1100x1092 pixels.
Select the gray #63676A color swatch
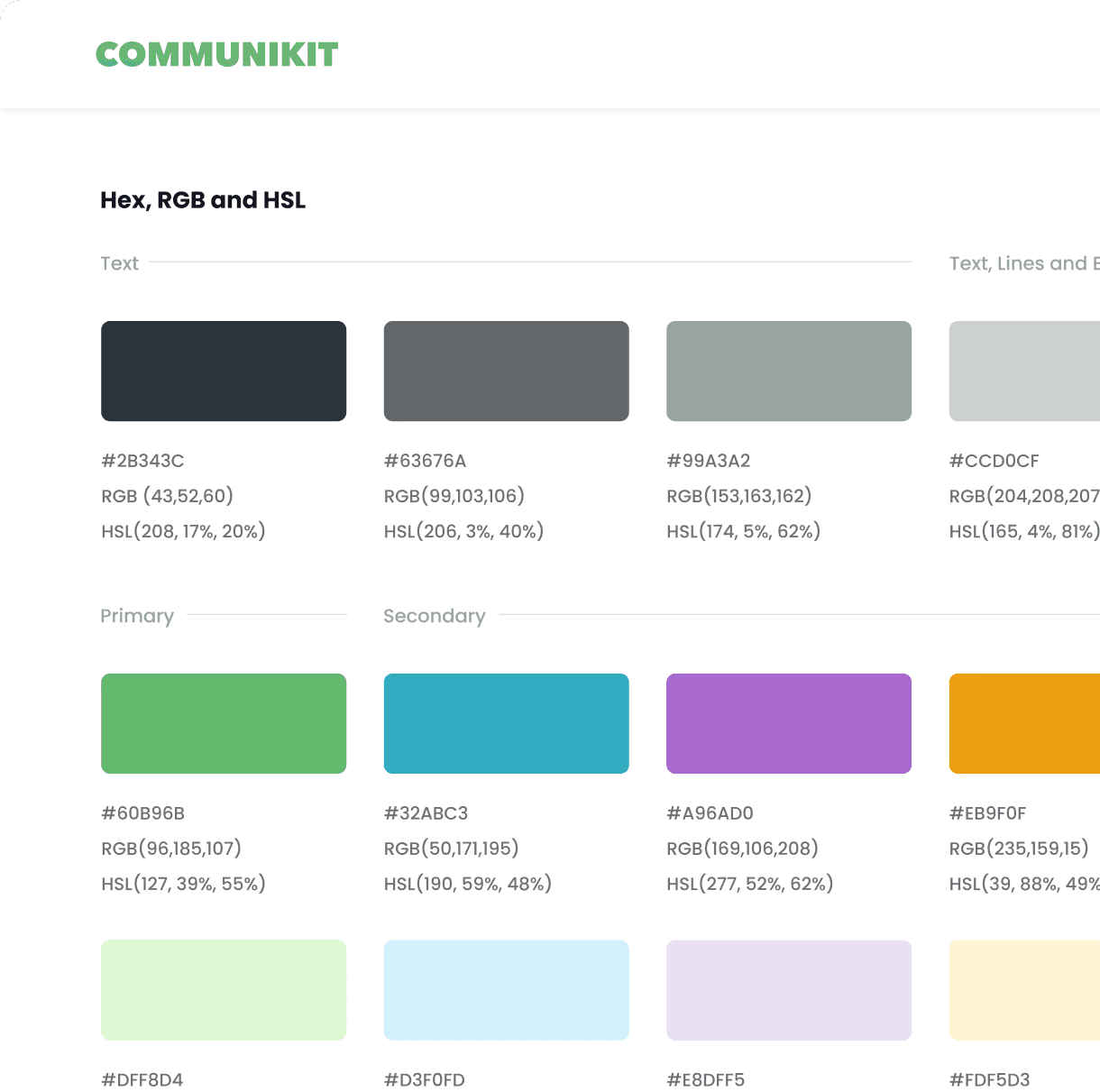coord(507,371)
